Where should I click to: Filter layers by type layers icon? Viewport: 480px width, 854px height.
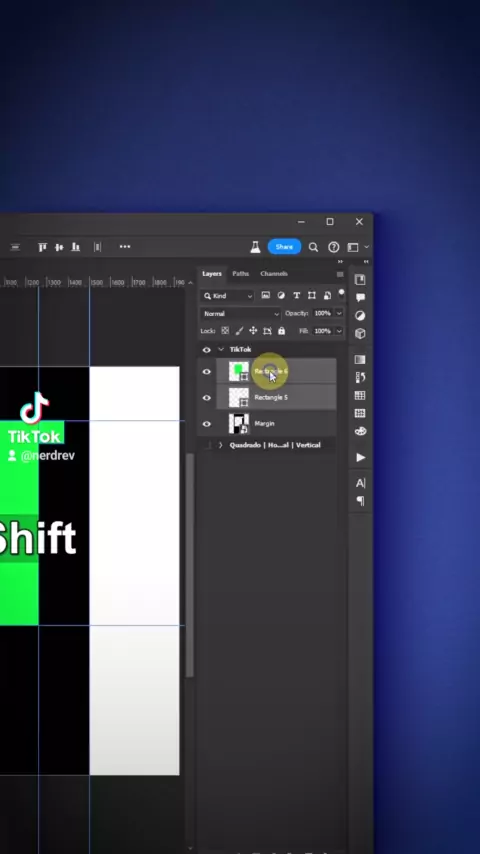click(x=296, y=295)
